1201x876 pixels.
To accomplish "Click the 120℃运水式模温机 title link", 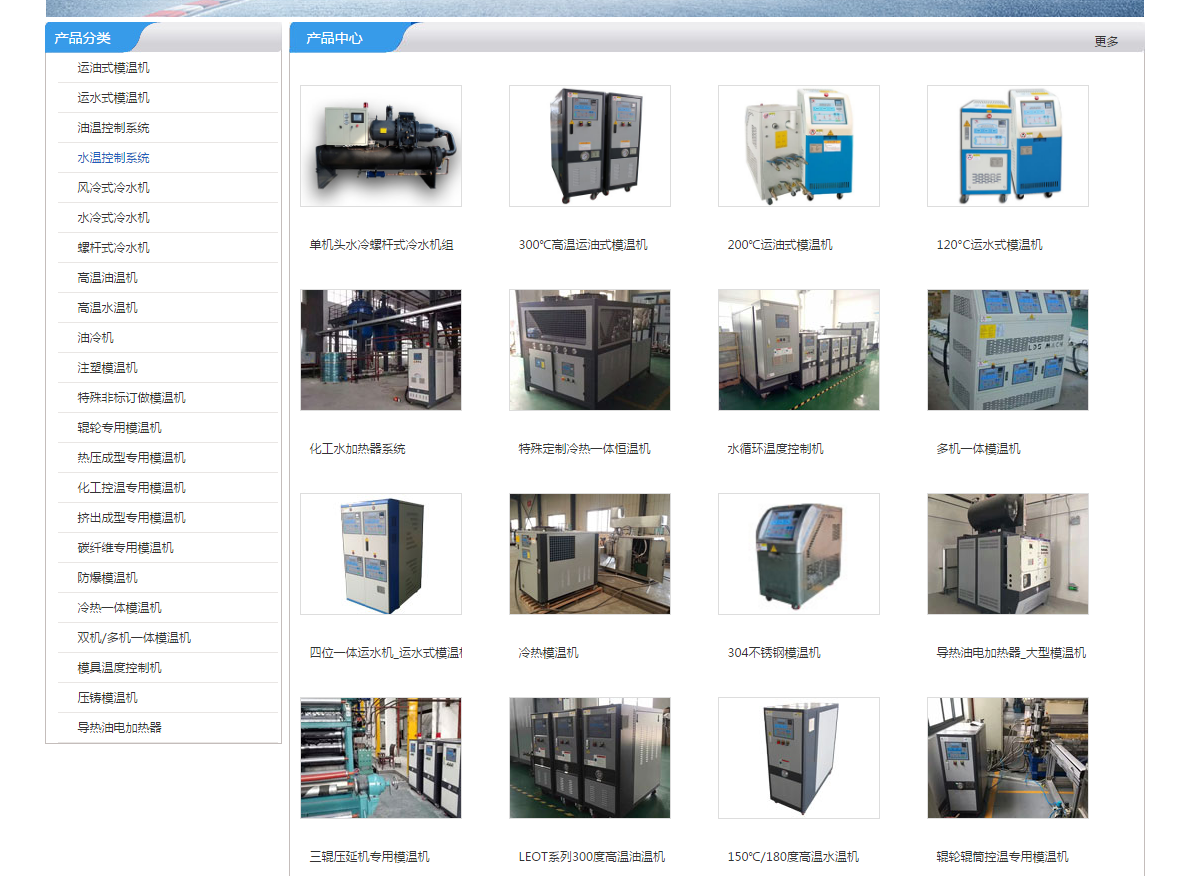I will coord(989,245).
